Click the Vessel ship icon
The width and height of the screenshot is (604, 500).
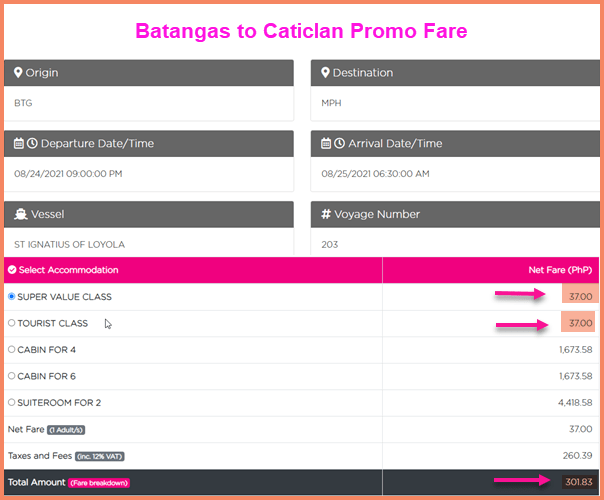[x=19, y=214]
